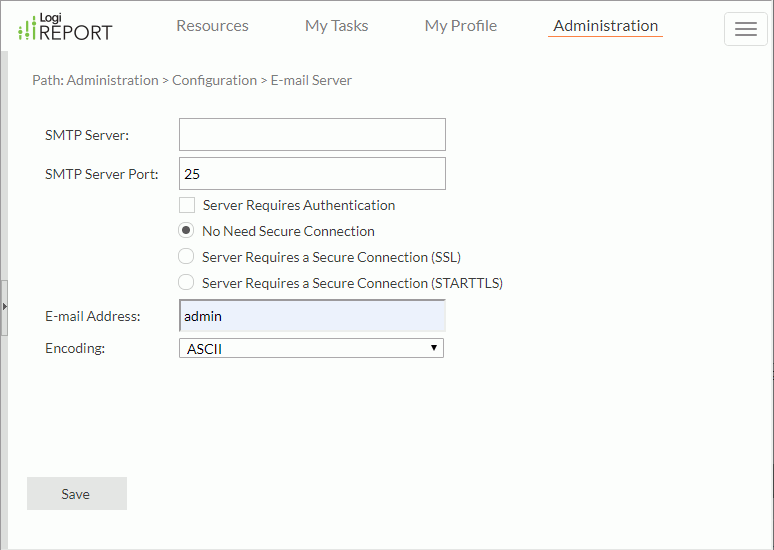Screen dimensions: 774x550
Task: Expand the left side panel arrow
Action: [x=4, y=307]
